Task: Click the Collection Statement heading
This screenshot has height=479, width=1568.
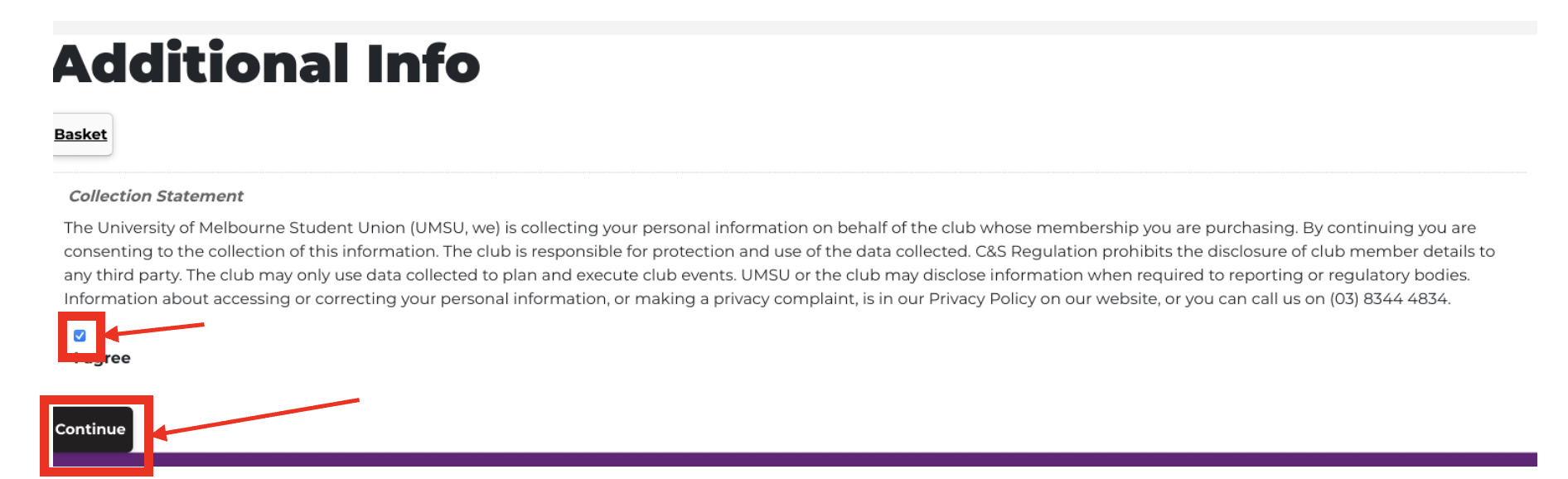Action: pos(156,196)
